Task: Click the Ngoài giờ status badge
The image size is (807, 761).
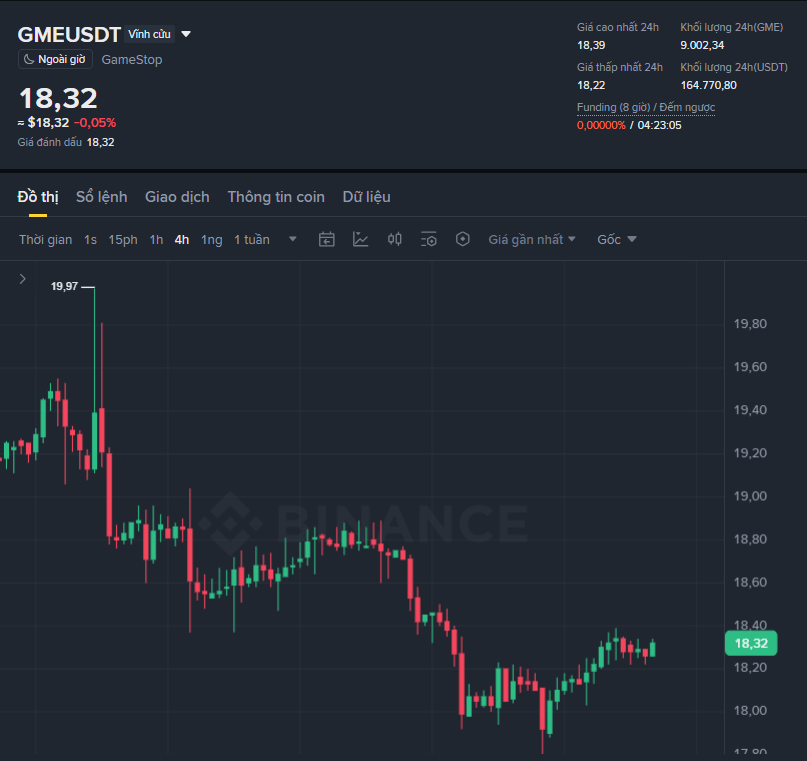Action: 55,59
